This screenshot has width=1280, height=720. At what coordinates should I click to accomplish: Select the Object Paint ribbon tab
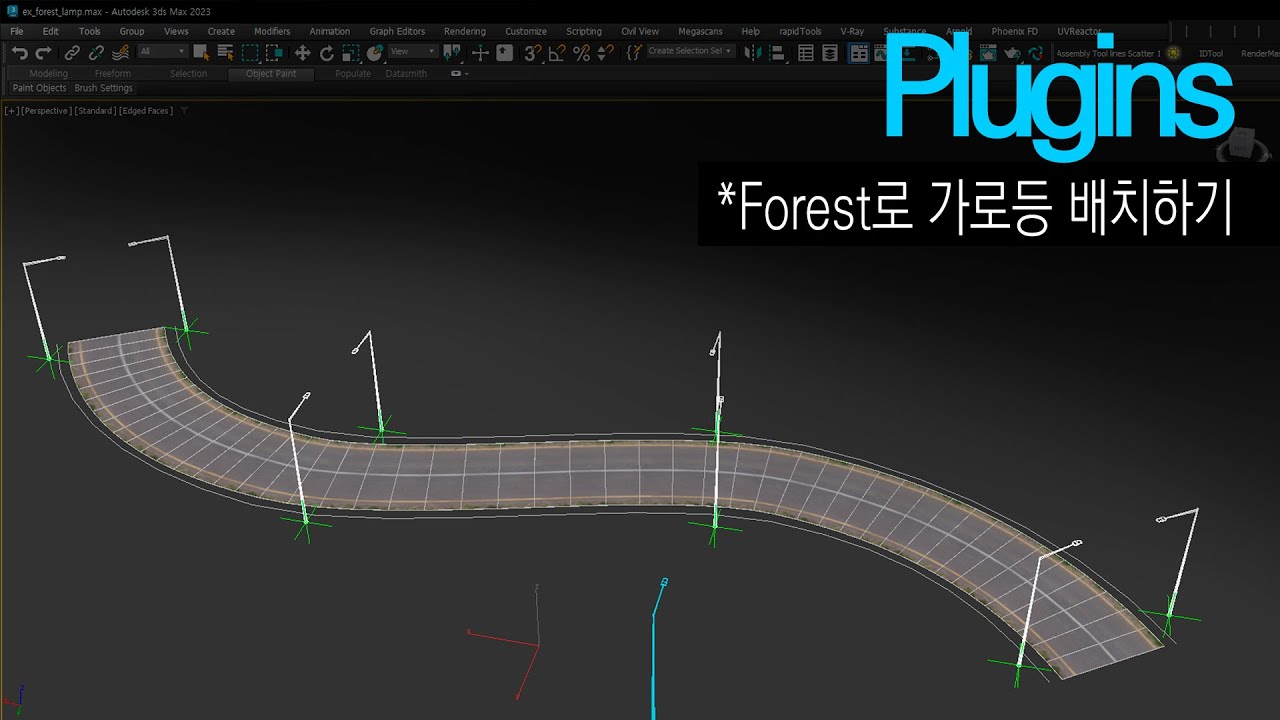click(x=271, y=73)
